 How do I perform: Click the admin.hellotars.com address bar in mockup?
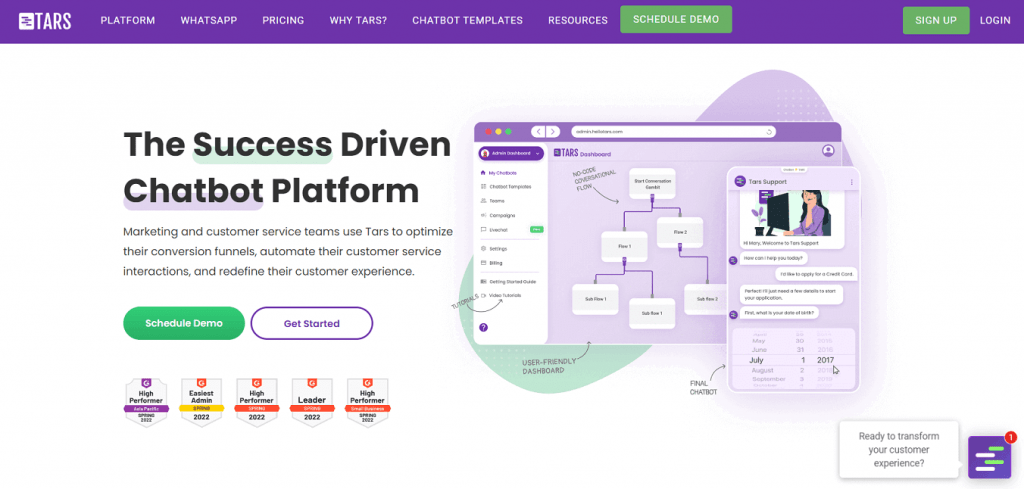pyautogui.click(x=673, y=131)
